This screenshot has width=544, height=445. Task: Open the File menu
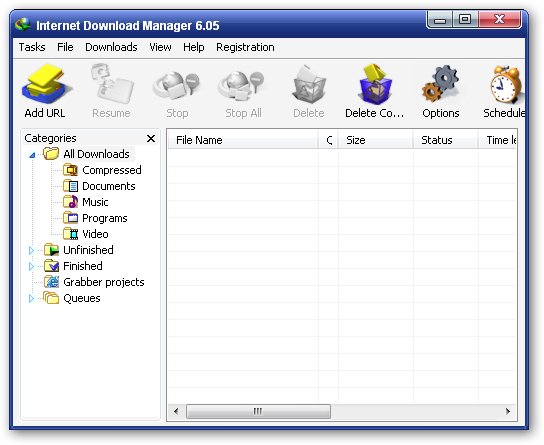(65, 47)
